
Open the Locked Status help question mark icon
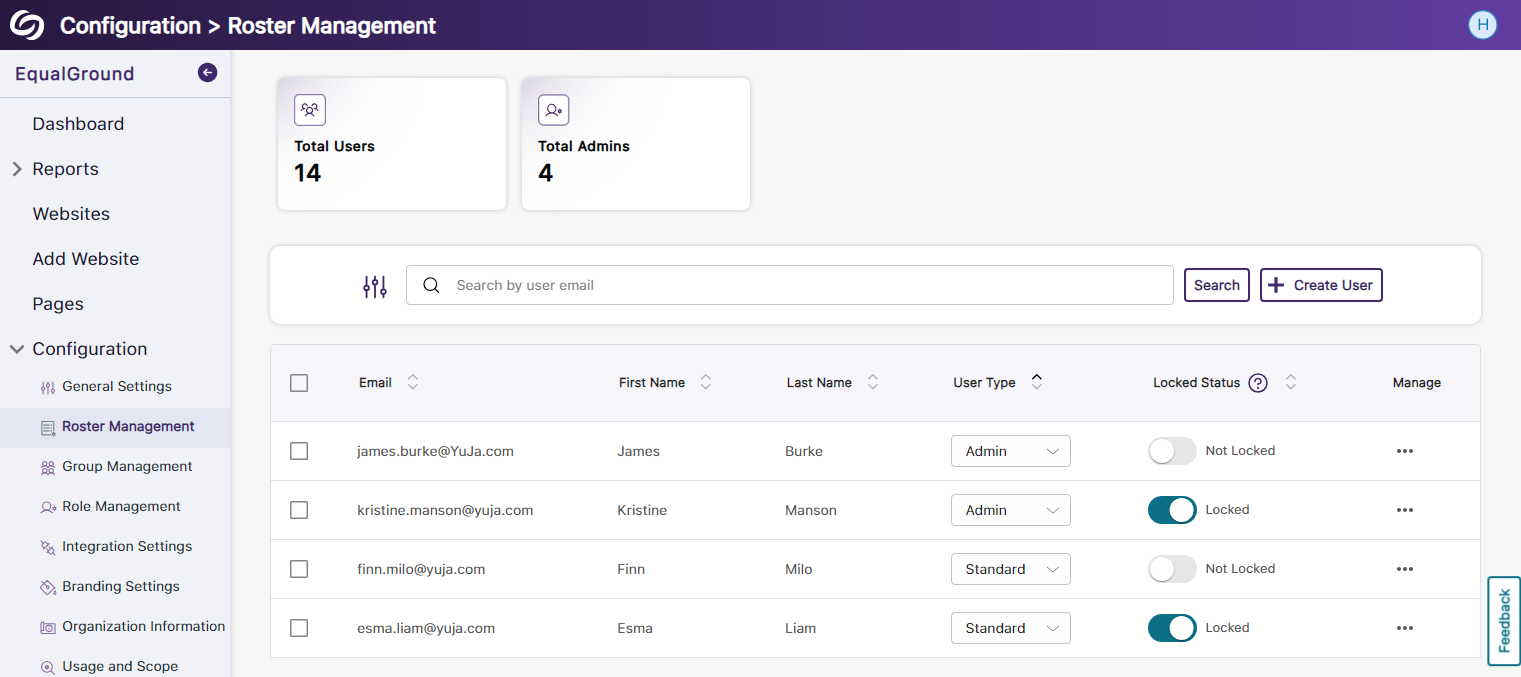tap(1258, 382)
